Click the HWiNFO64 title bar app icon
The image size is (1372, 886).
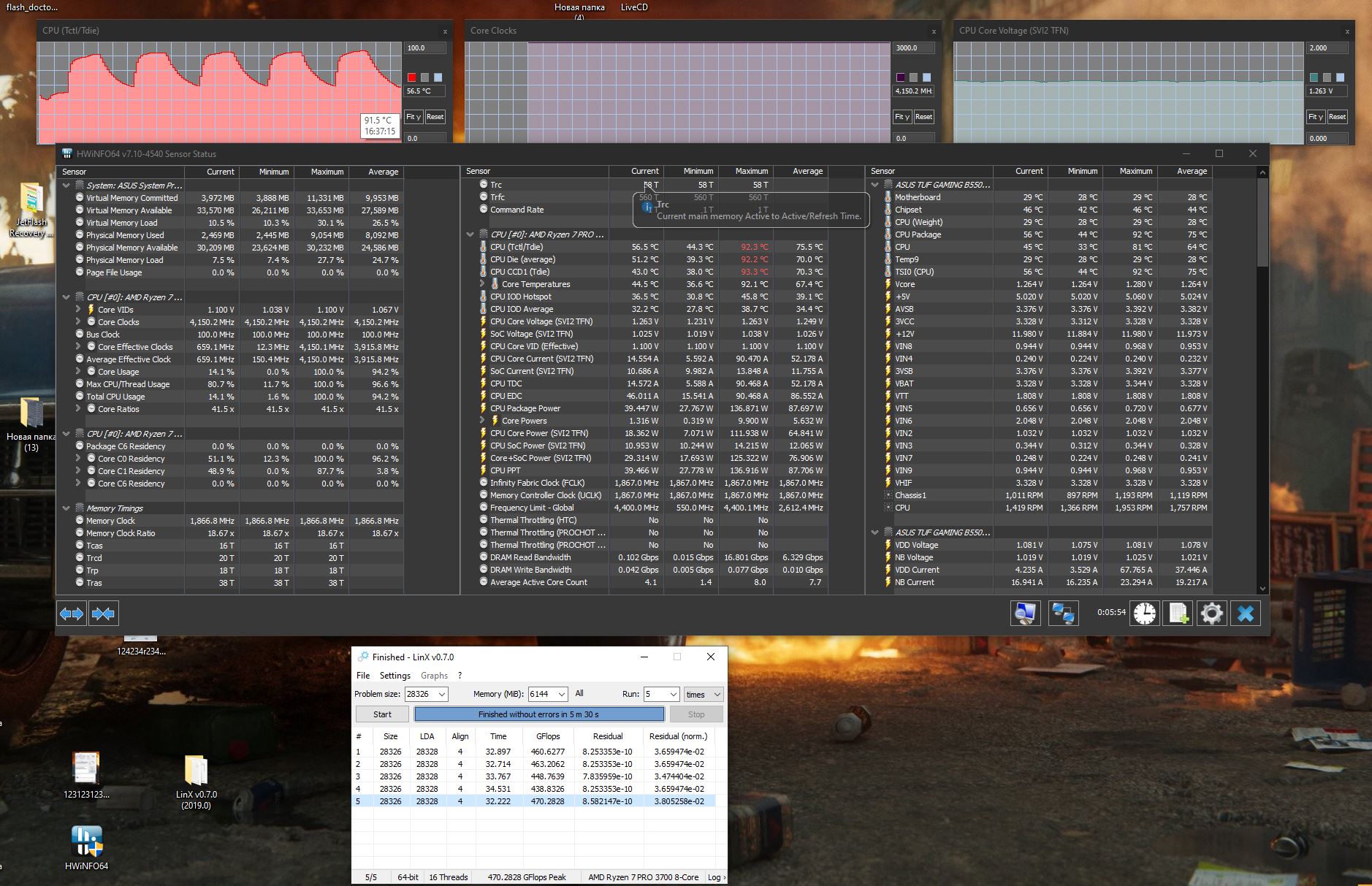[67, 154]
